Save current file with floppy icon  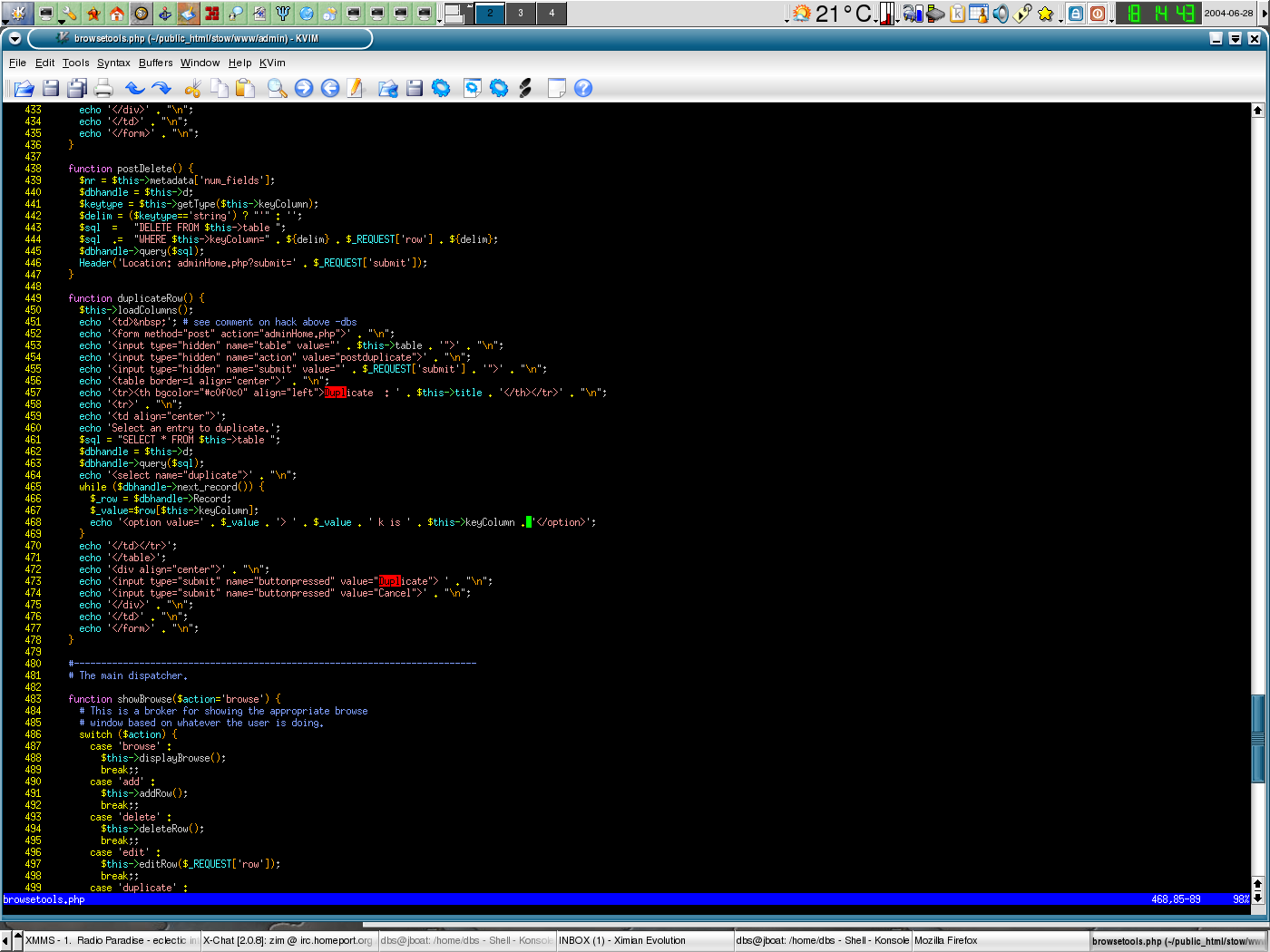pyautogui.click(x=51, y=88)
